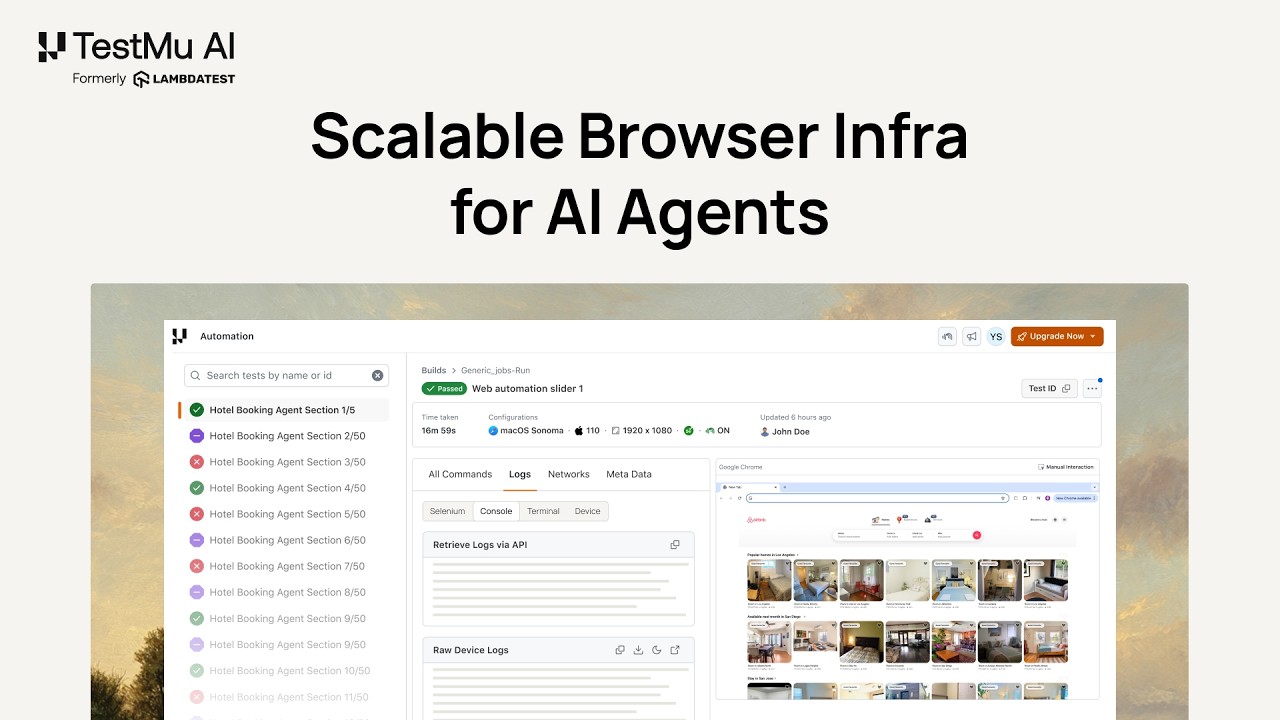Viewport: 1280px width, 720px height.
Task: Focus the Search tests by name or id field
Action: tap(287, 375)
